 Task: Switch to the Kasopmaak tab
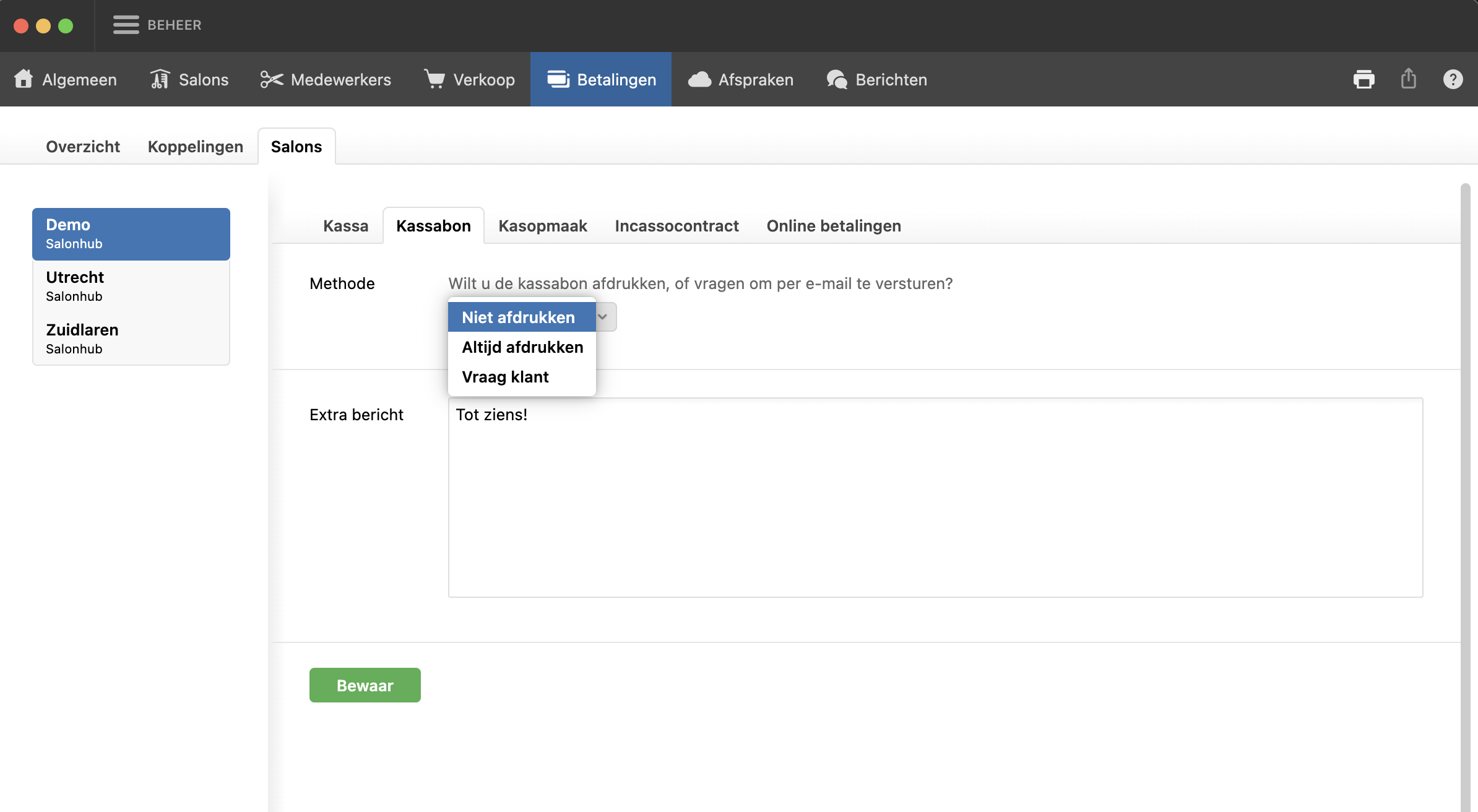(542, 226)
